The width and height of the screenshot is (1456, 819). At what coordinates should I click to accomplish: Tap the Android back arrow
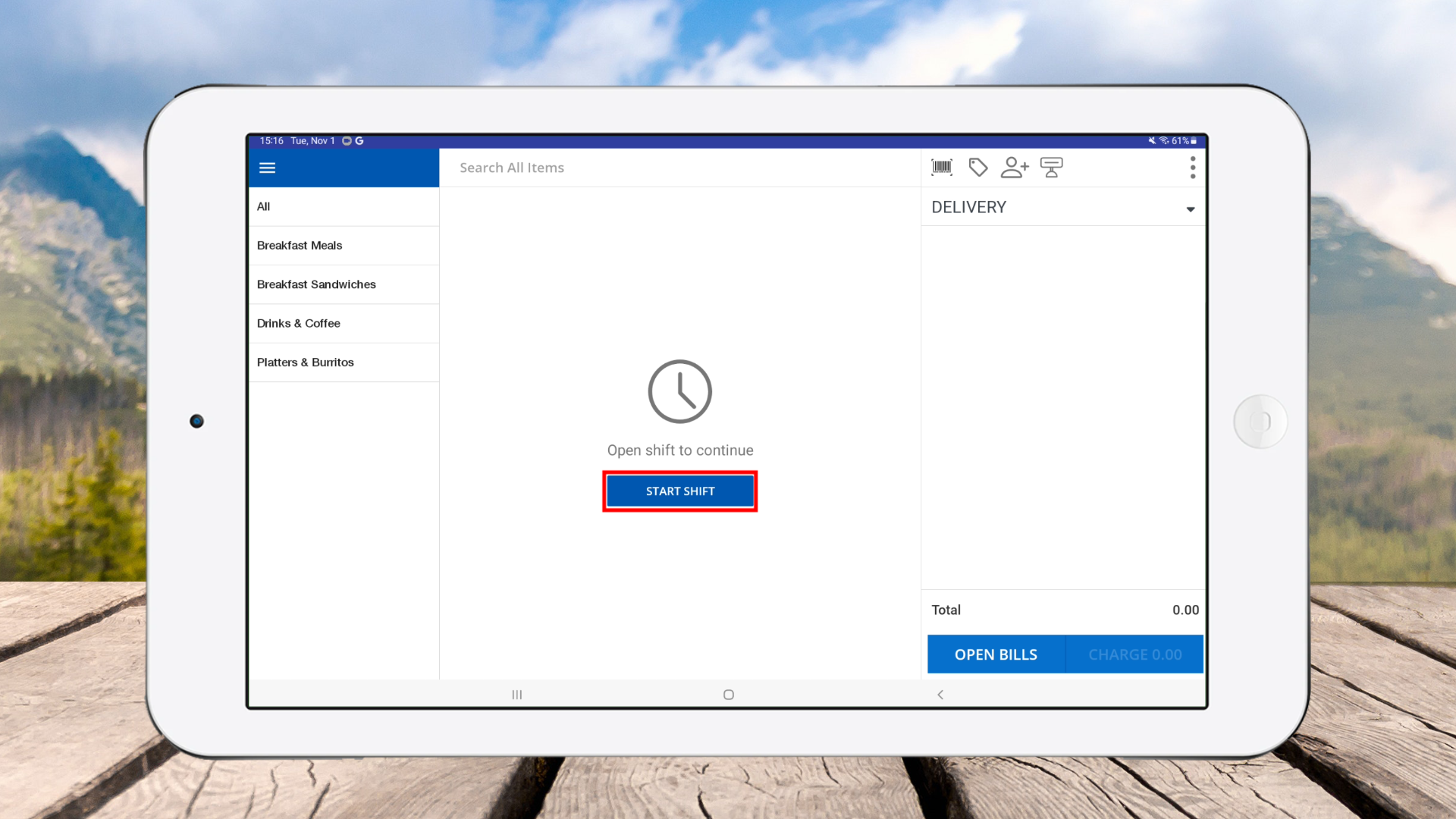point(940,695)
